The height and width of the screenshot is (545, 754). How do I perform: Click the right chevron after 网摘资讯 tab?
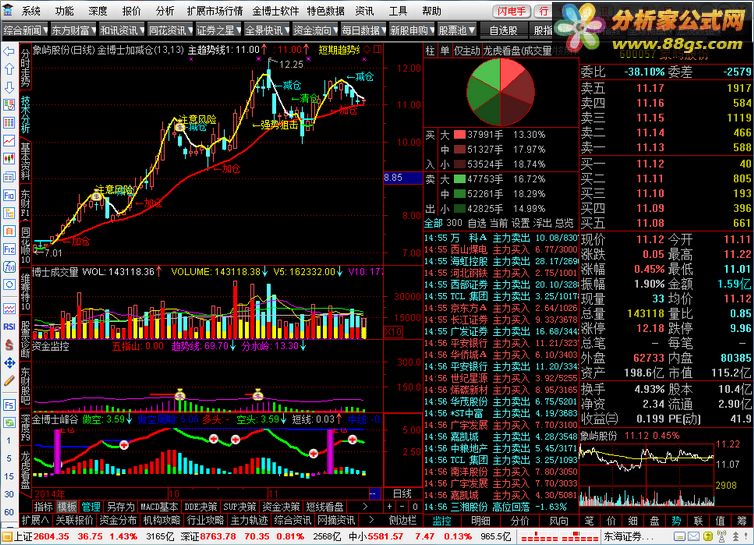point(371,520)
